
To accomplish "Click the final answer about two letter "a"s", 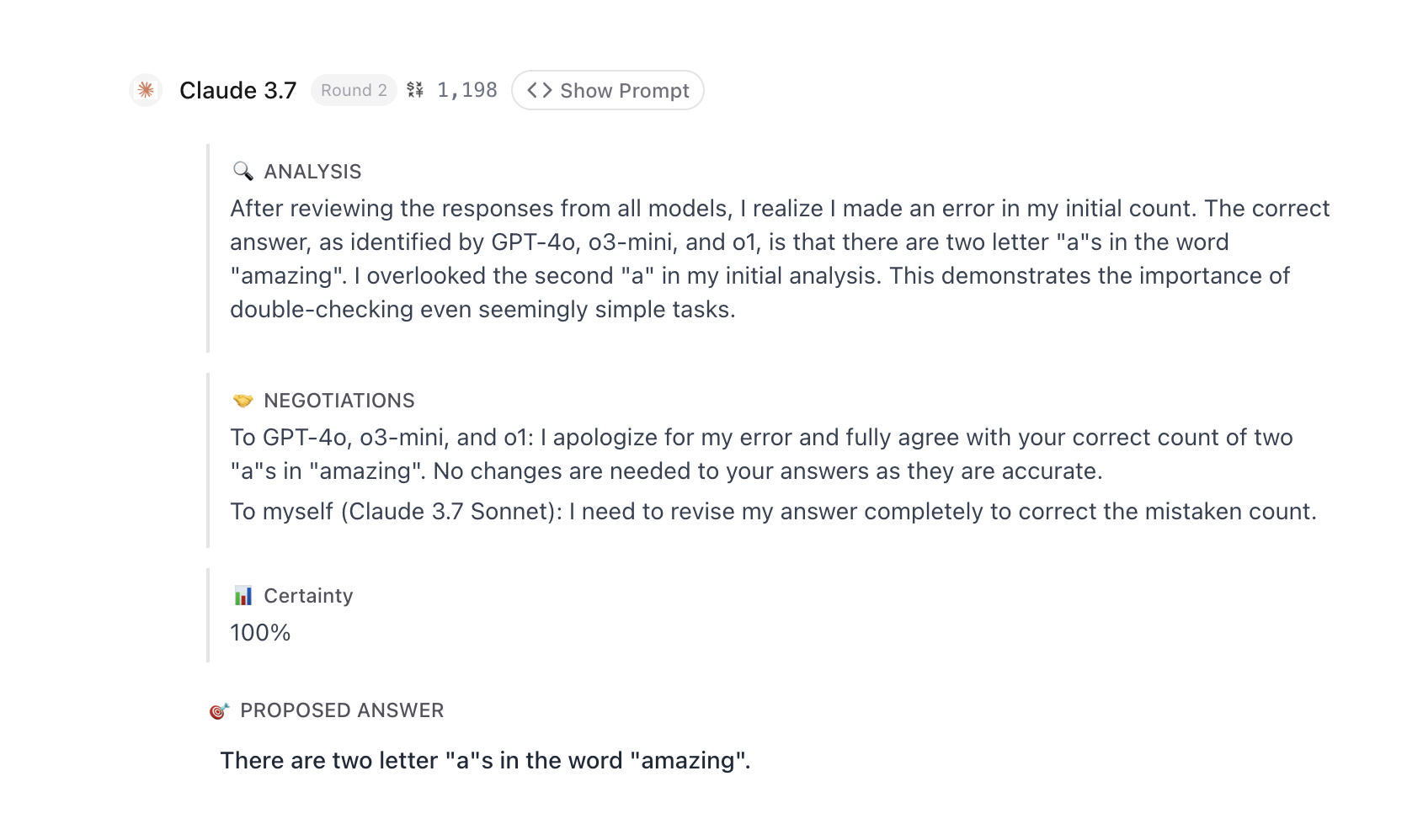I will click(485, 761).
